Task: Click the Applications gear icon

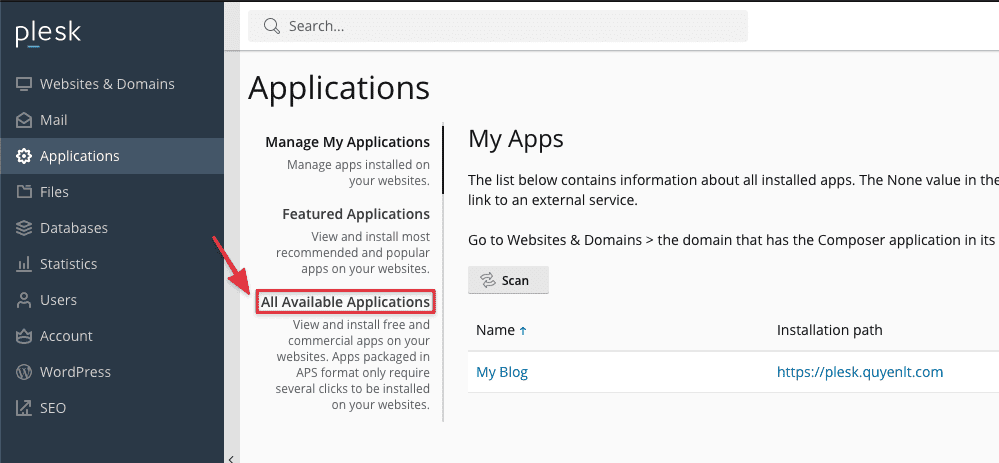Action: coord(24,156)
